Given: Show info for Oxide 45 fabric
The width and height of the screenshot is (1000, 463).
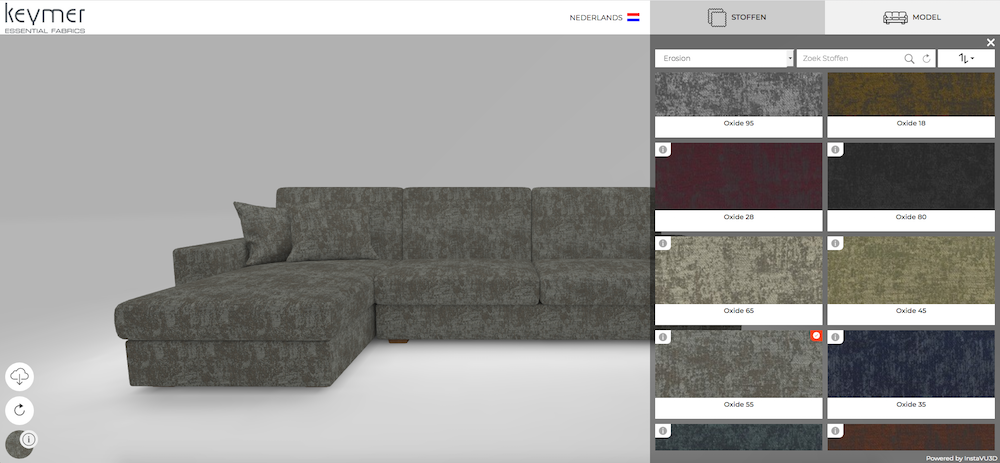Looking at the screenshot, I should pyautogui.click(x=835, y=243).
